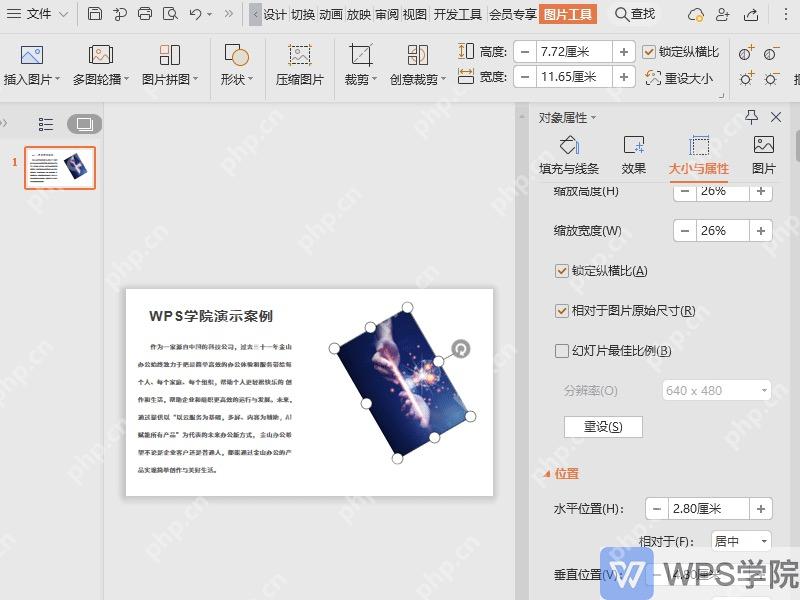Switch to outline view icon
The width and height of the screenshot is (800, 600).
[46, 124]
